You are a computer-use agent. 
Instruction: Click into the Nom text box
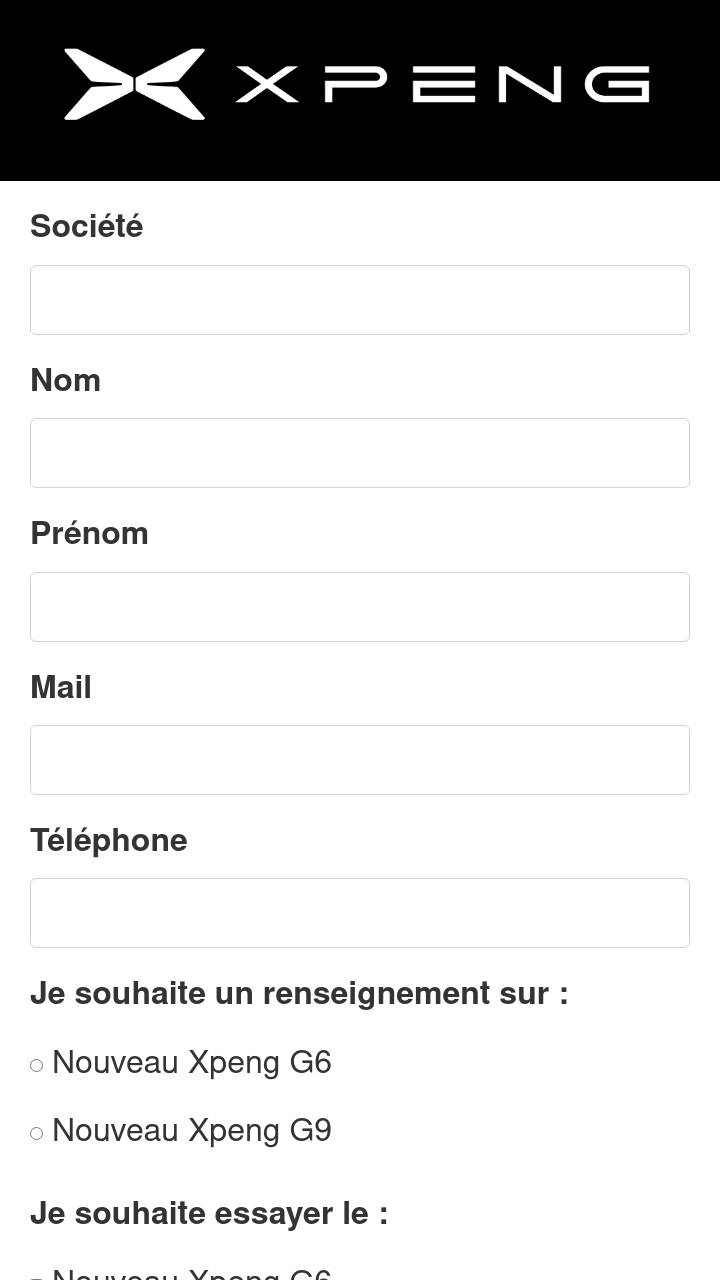[x=360, y=453]
